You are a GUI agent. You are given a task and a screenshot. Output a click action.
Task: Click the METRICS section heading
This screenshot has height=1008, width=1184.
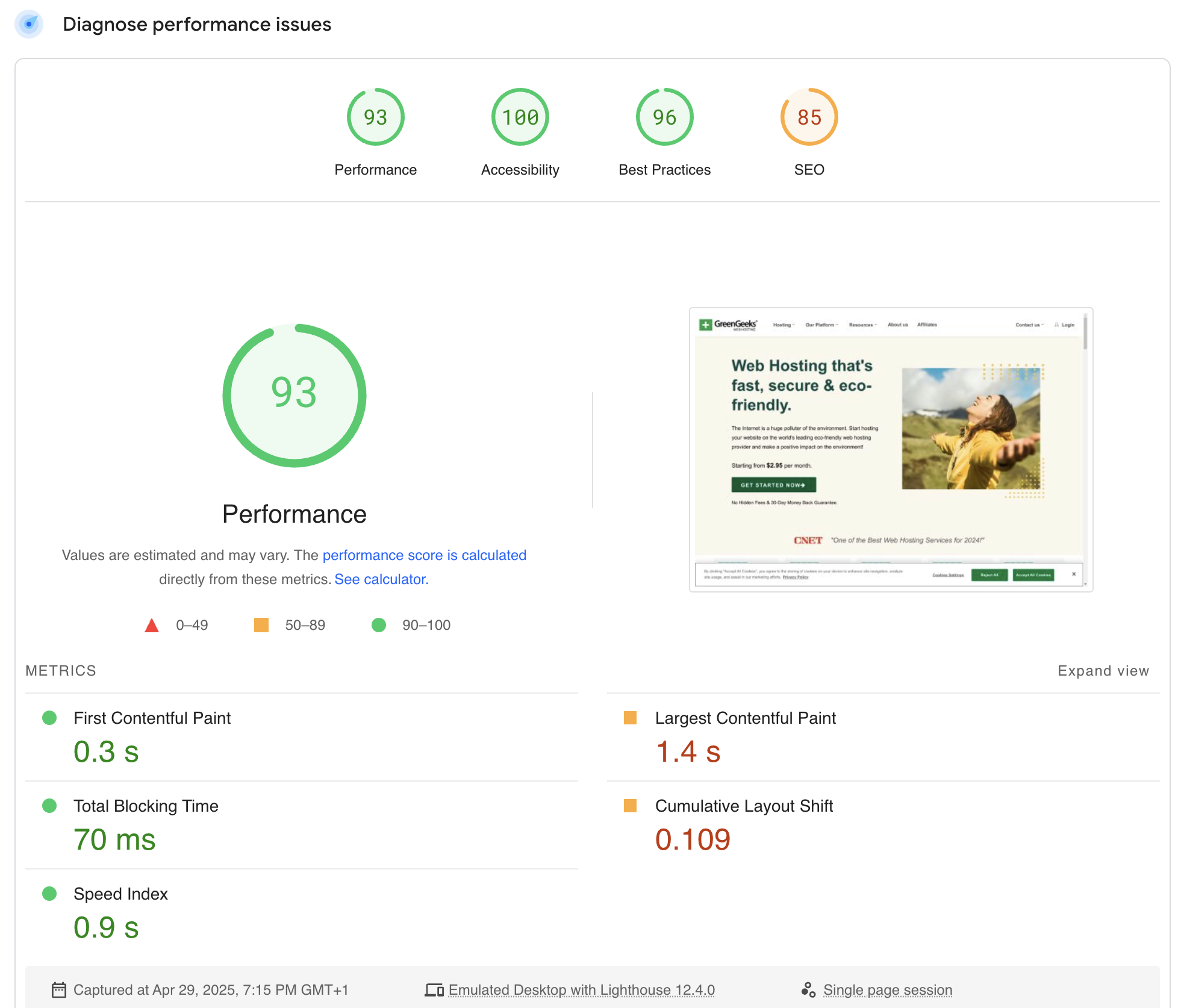pos(61,671)
